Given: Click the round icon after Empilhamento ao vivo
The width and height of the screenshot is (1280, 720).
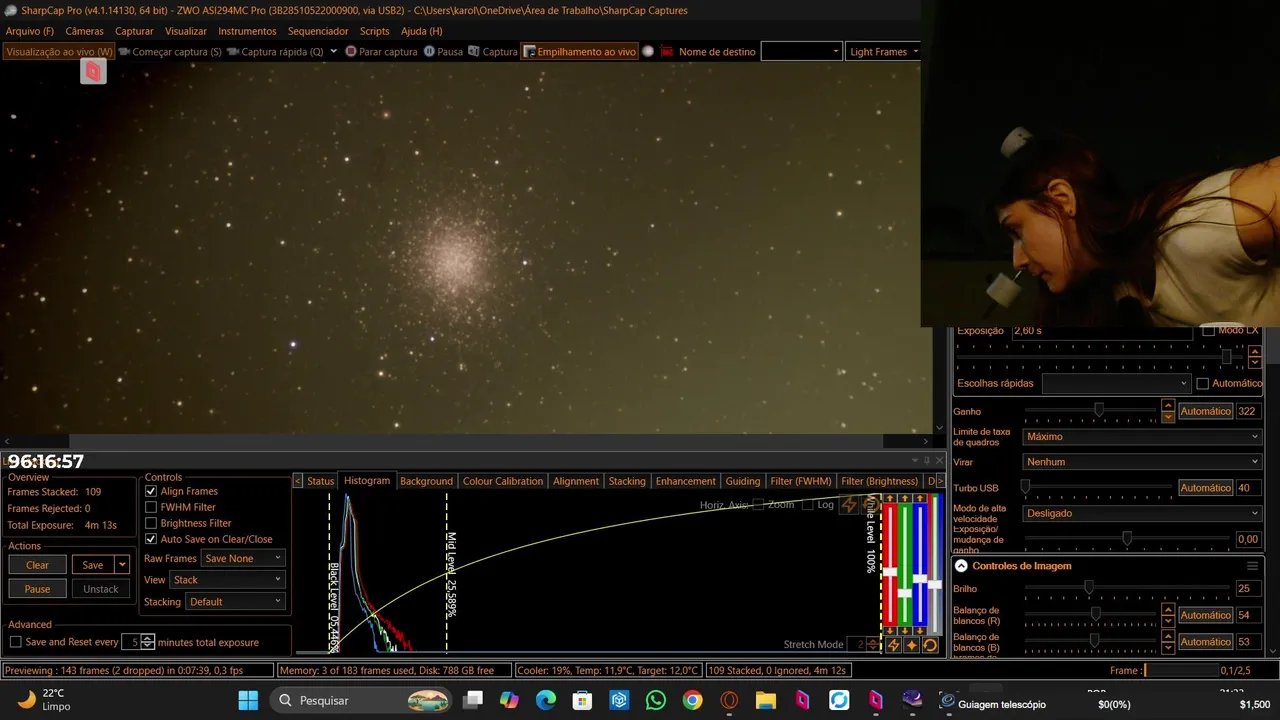Looking at the screenshot, I should [x=648, y=52].
